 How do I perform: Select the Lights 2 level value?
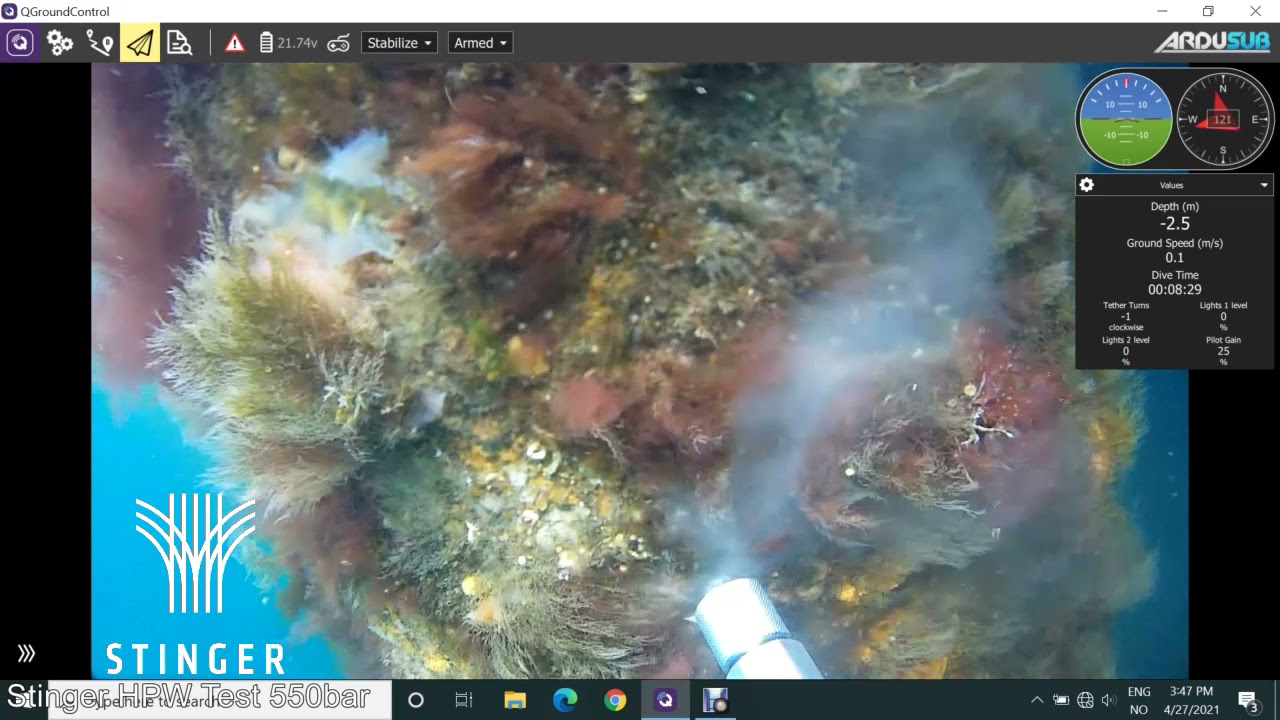[x=1126, y=351]
